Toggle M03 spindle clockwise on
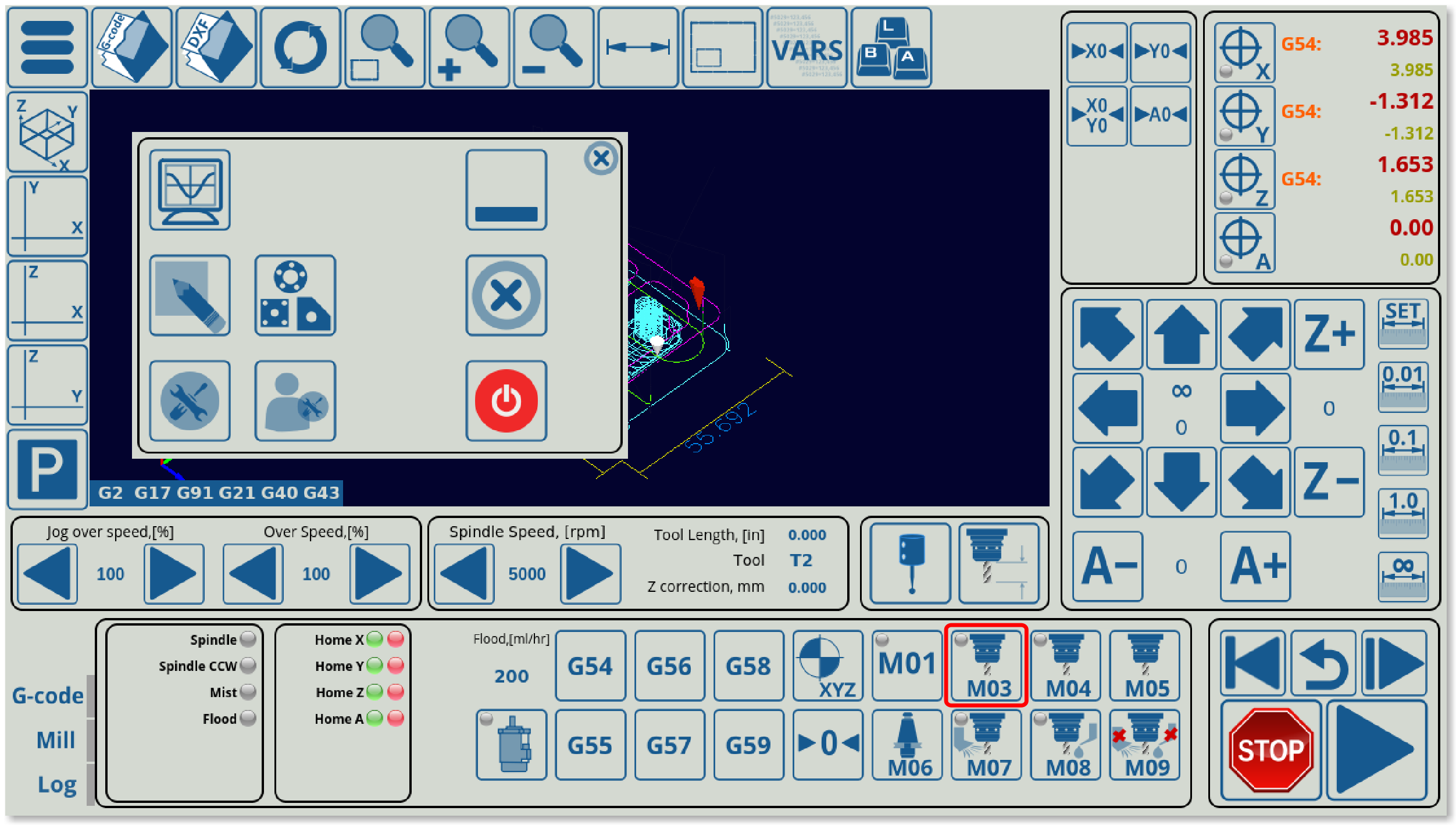Viewport: 1456px width, 825px height. click(x=986, y=665)
